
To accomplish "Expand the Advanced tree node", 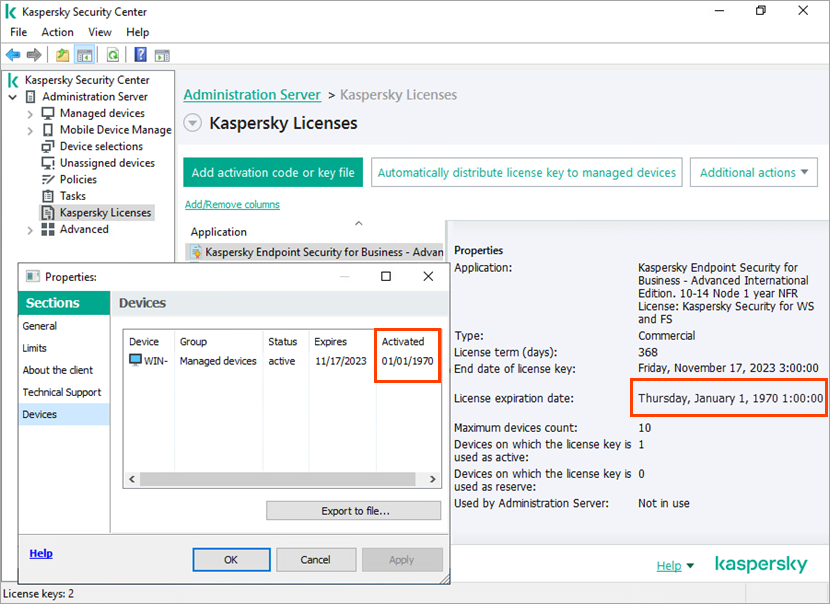I will [31, 229].
